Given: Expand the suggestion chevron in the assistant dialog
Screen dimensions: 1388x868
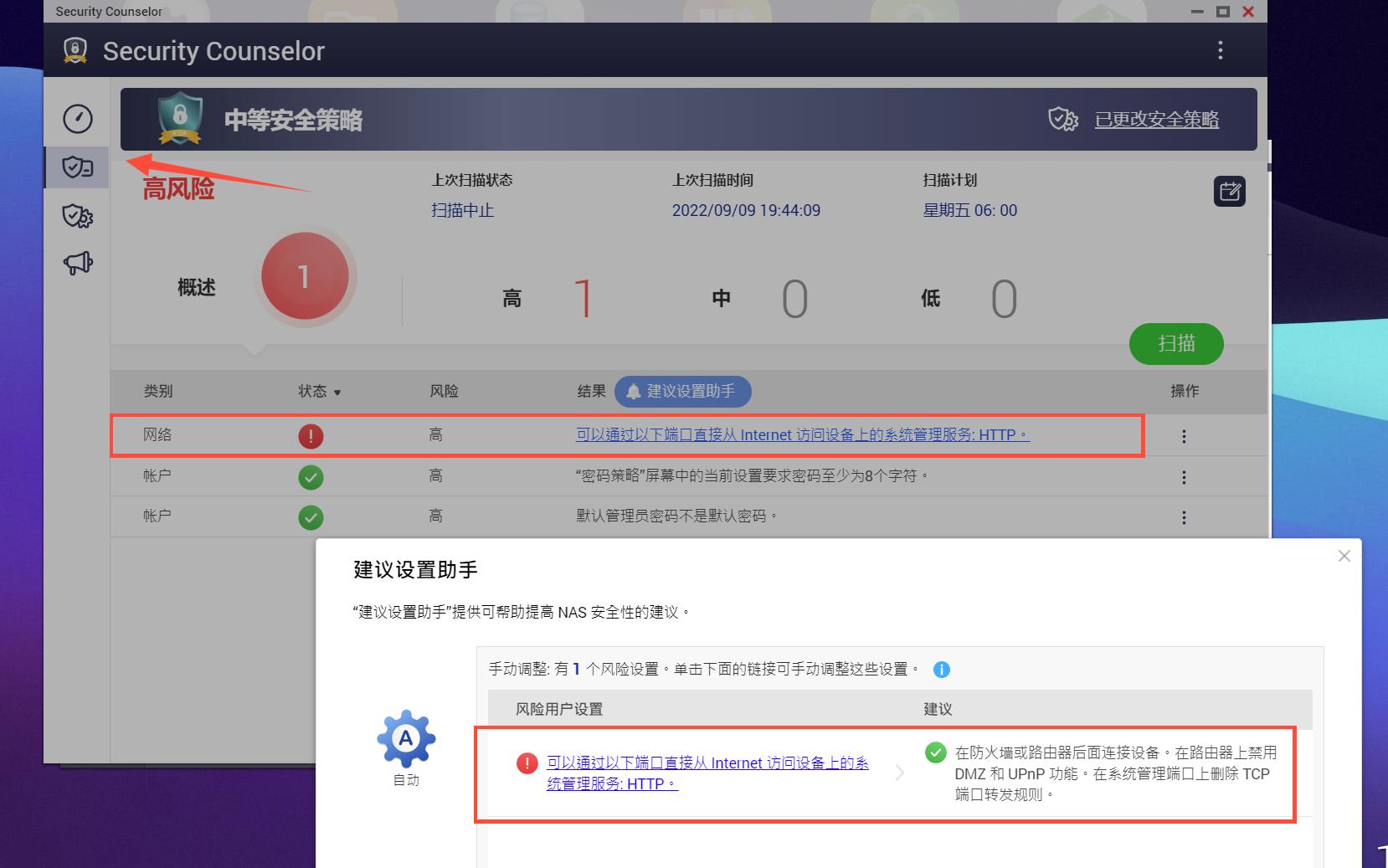Looking at the screenshot, I should point(900,773).
